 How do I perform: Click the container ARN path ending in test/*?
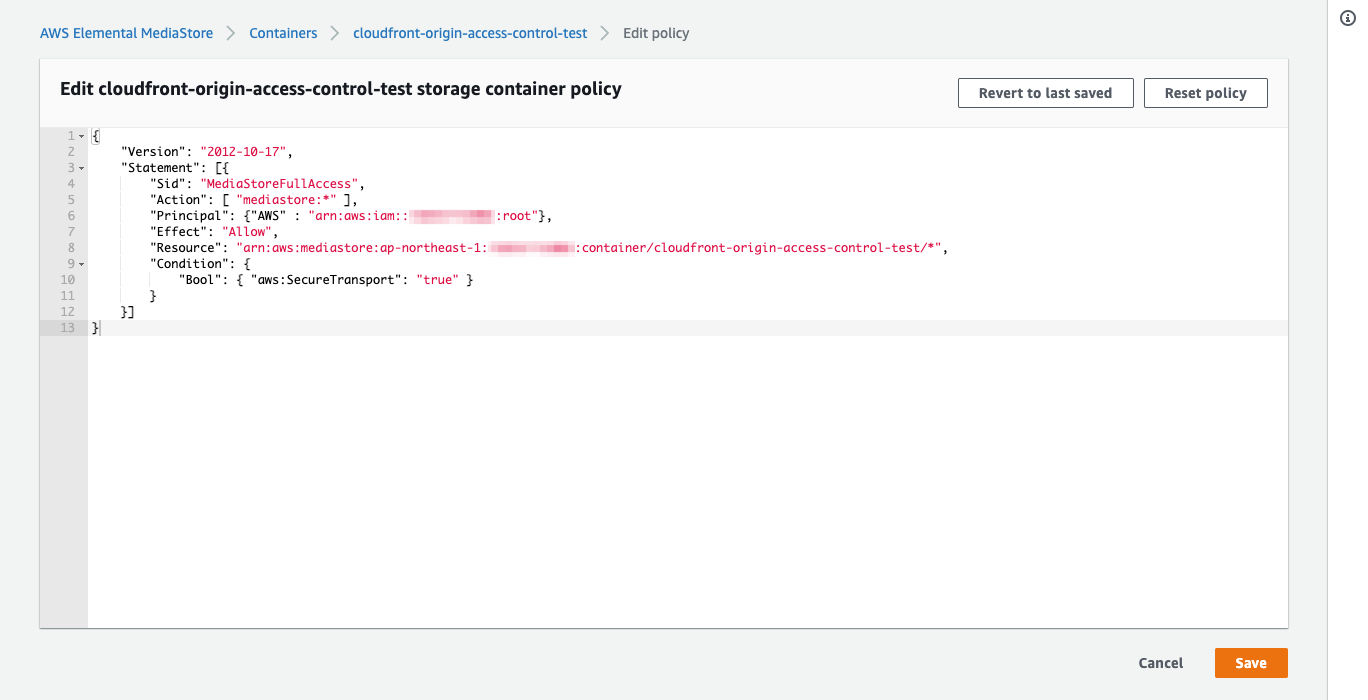[759, 248]
